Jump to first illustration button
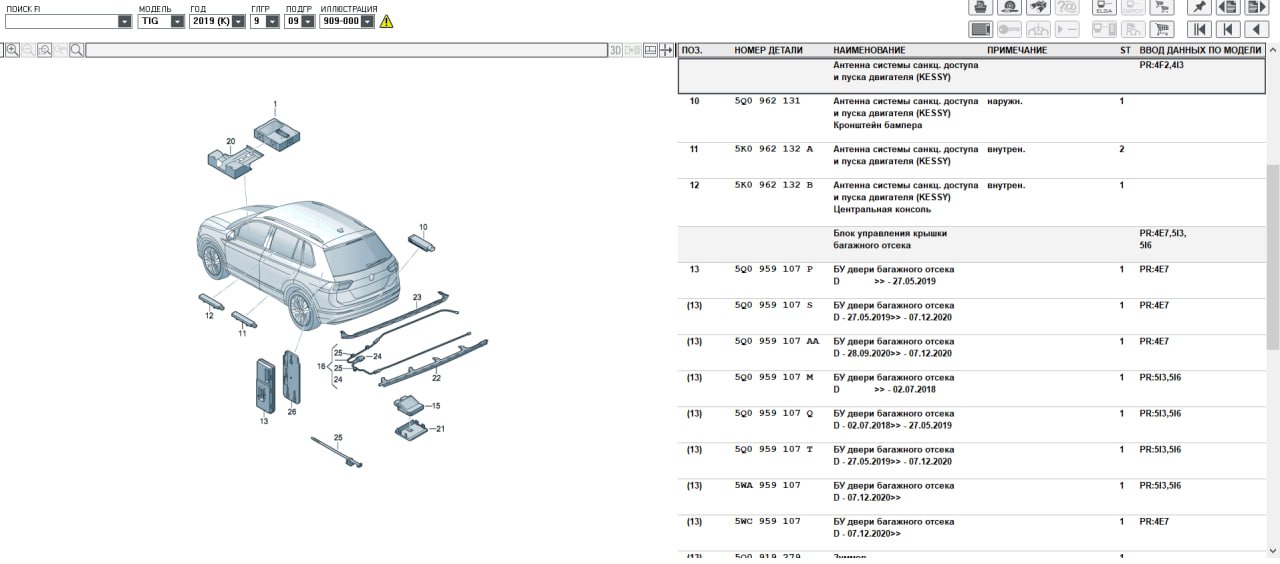This screenshot has height=564, width=1280. pos(1199,29)
